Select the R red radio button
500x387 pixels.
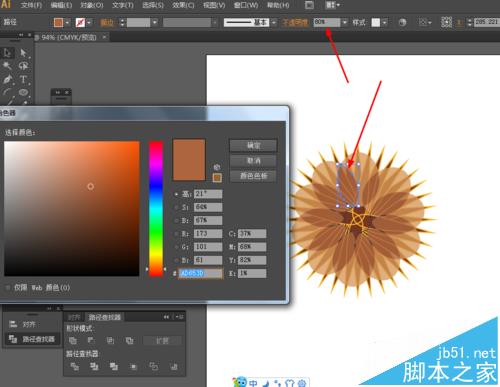pos(176,234)
